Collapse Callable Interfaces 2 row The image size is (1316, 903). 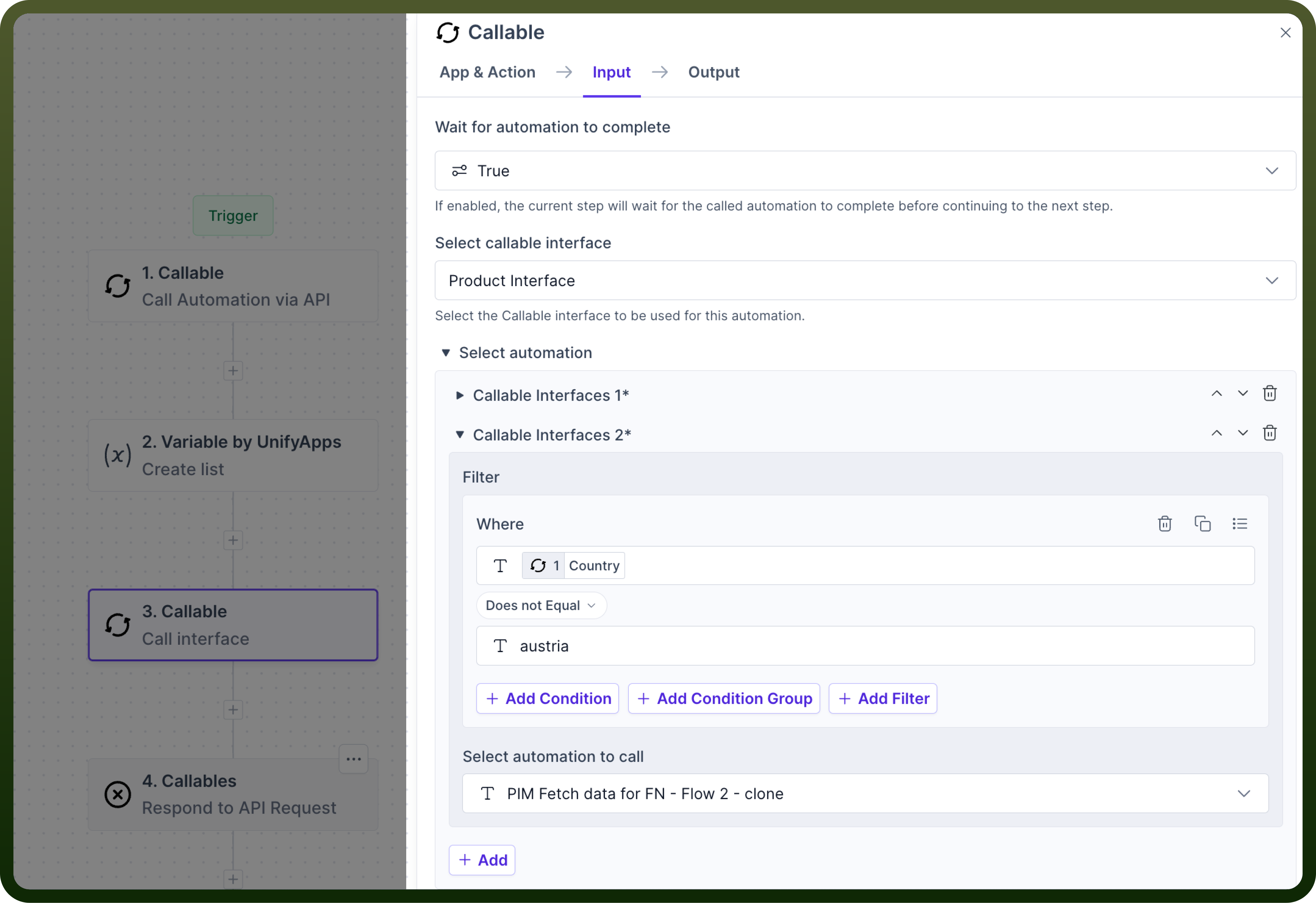pos(460,435)
